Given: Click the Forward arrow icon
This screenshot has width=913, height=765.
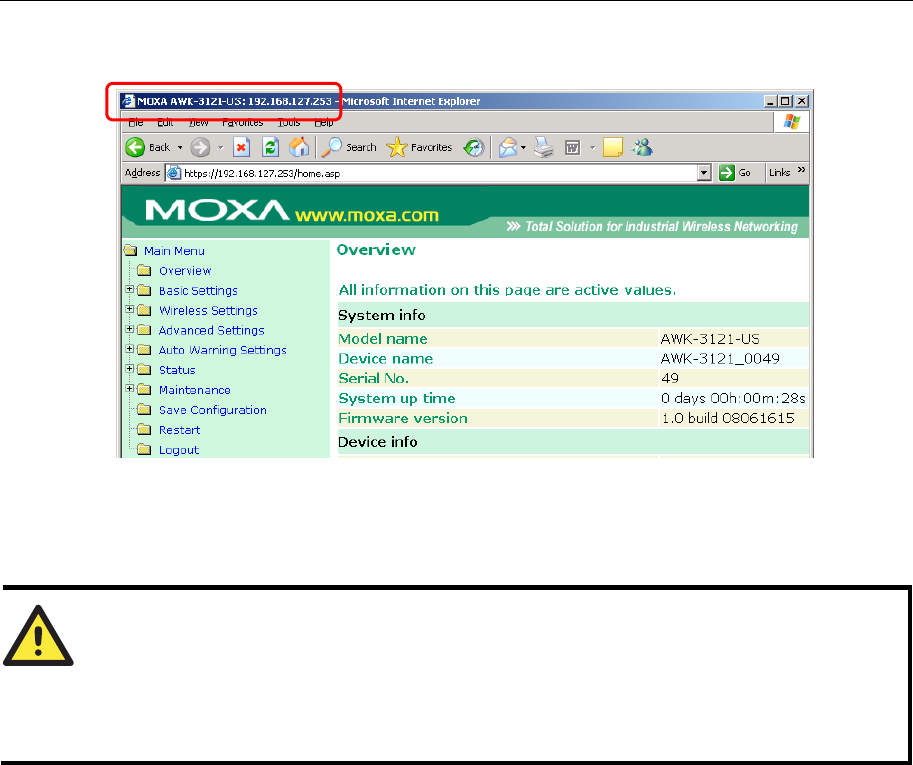Looking at the screenshot, I should click(x=200, y=147).
